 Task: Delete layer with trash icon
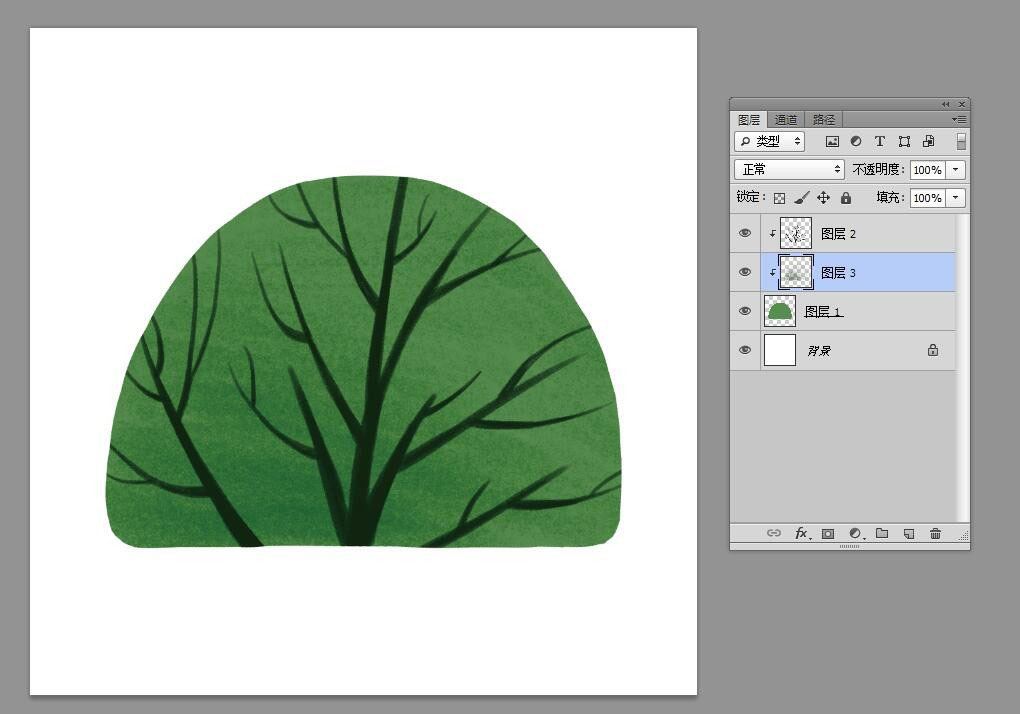(935, 534)
